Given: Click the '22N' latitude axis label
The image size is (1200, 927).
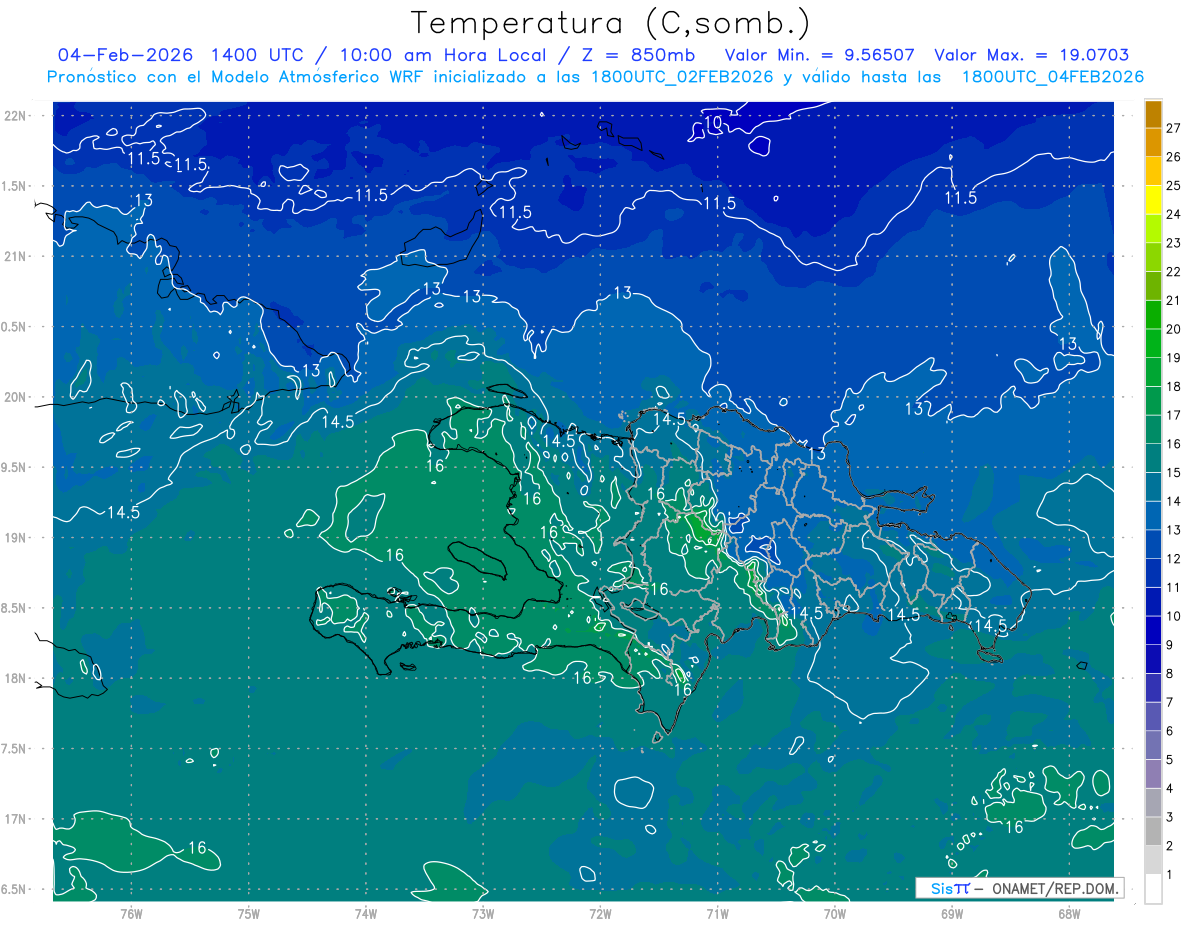Looking at the screenshot, I should [x=14, y=116].
